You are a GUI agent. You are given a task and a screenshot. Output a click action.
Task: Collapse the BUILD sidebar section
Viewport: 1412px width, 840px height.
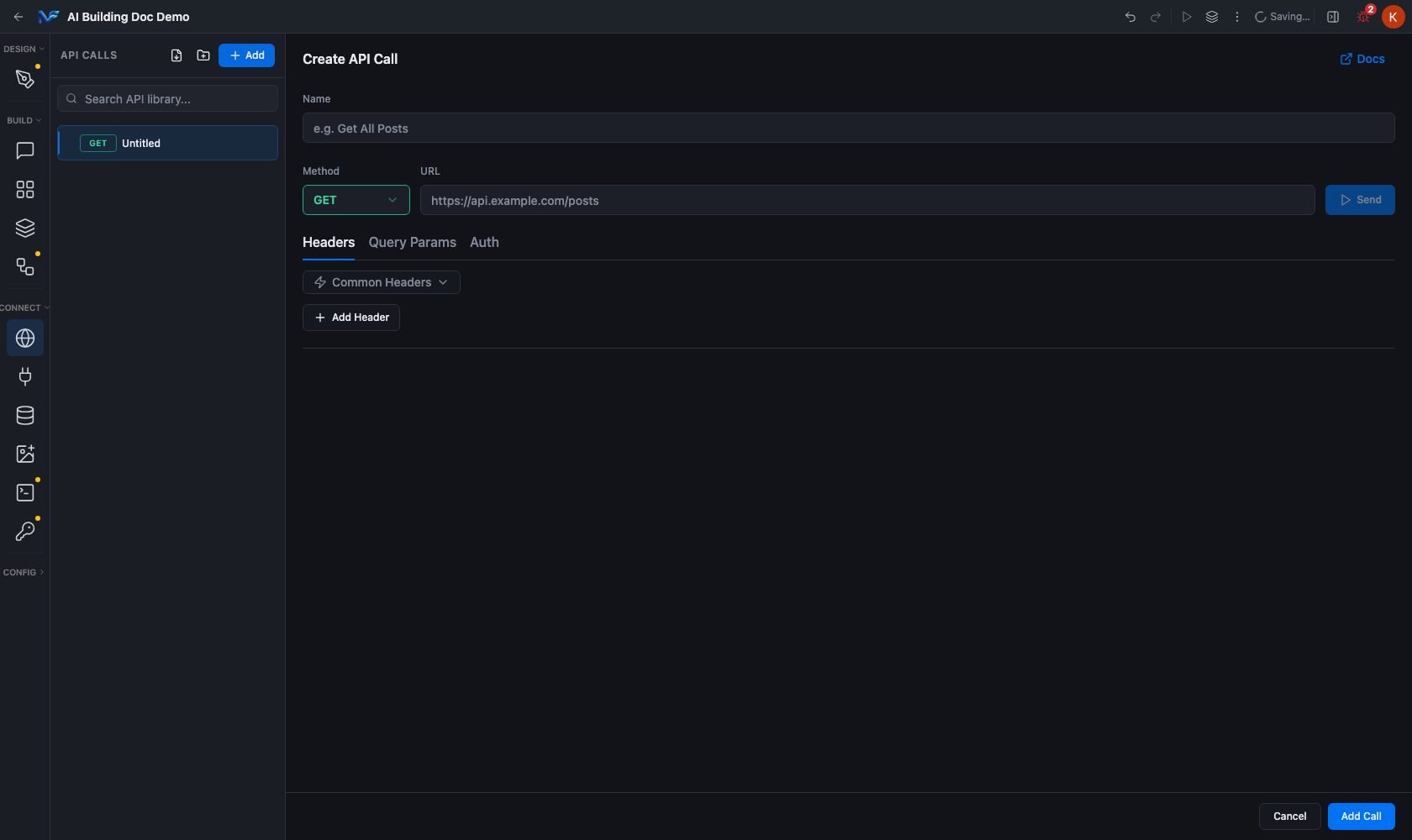coord(24,120)
